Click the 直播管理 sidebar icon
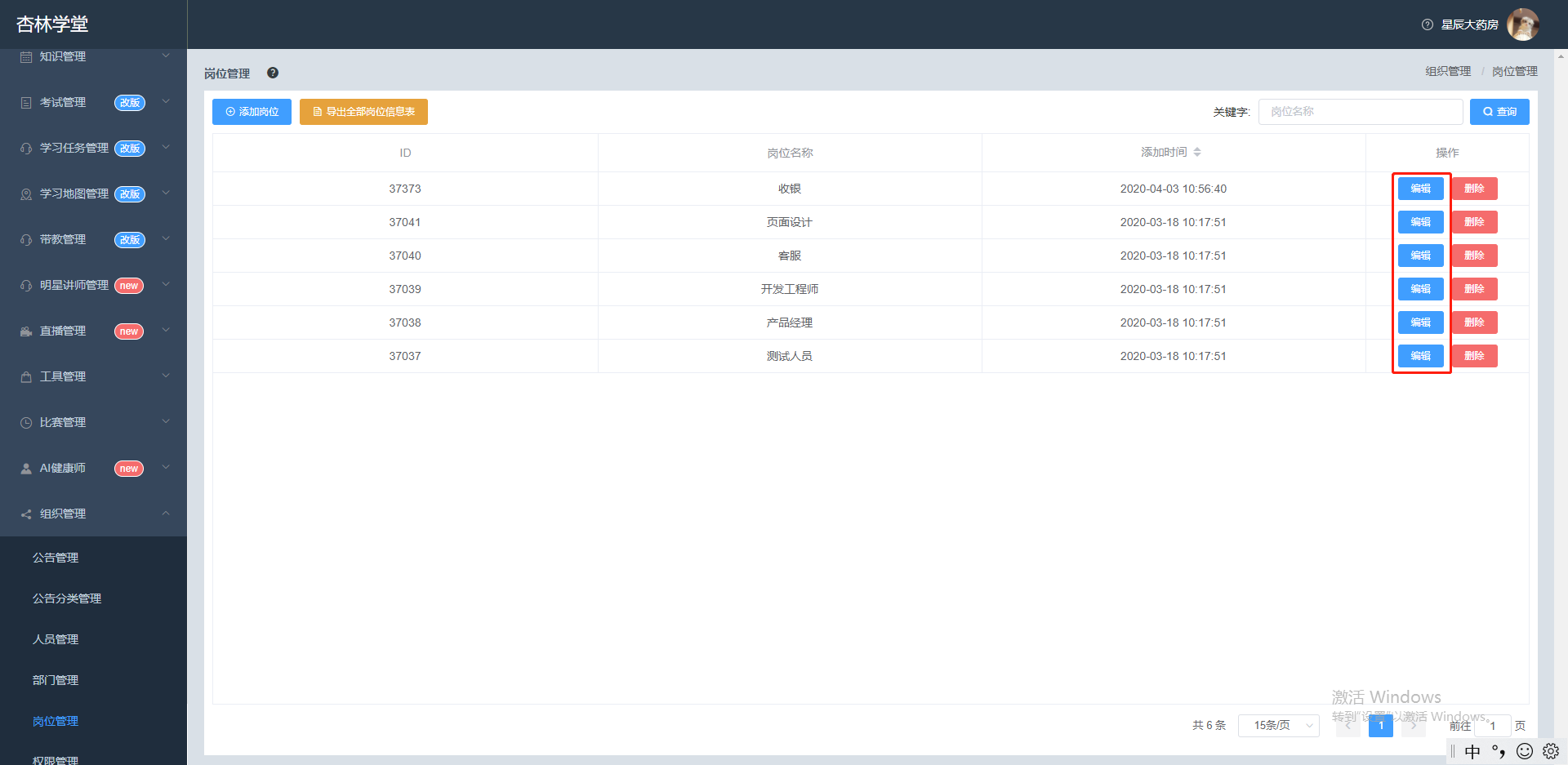The width and height of the screenshot is (1568, 765). click(26, 331)
